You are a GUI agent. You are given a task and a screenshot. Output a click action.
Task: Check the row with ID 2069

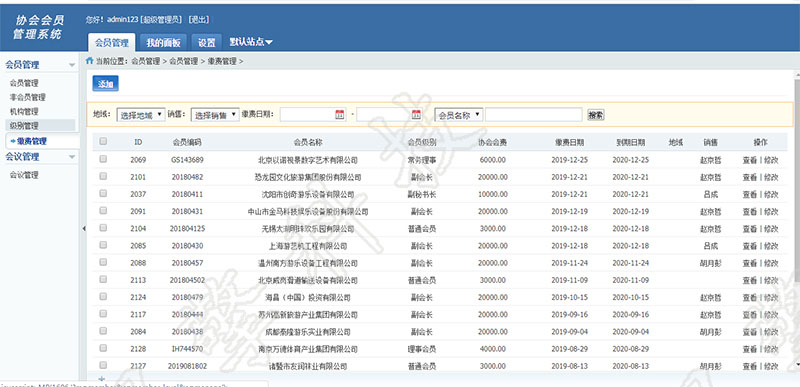point(103,159)
